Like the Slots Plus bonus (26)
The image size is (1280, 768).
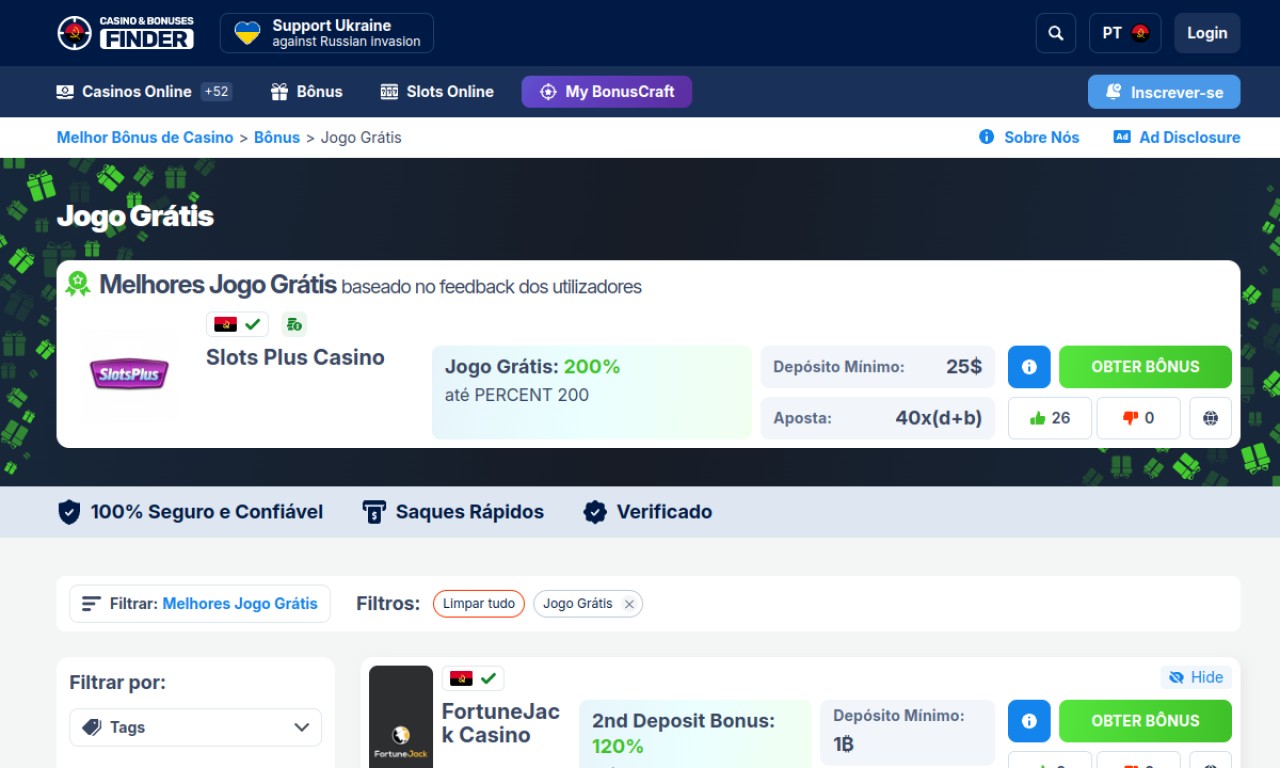[x=1049, y=418]
